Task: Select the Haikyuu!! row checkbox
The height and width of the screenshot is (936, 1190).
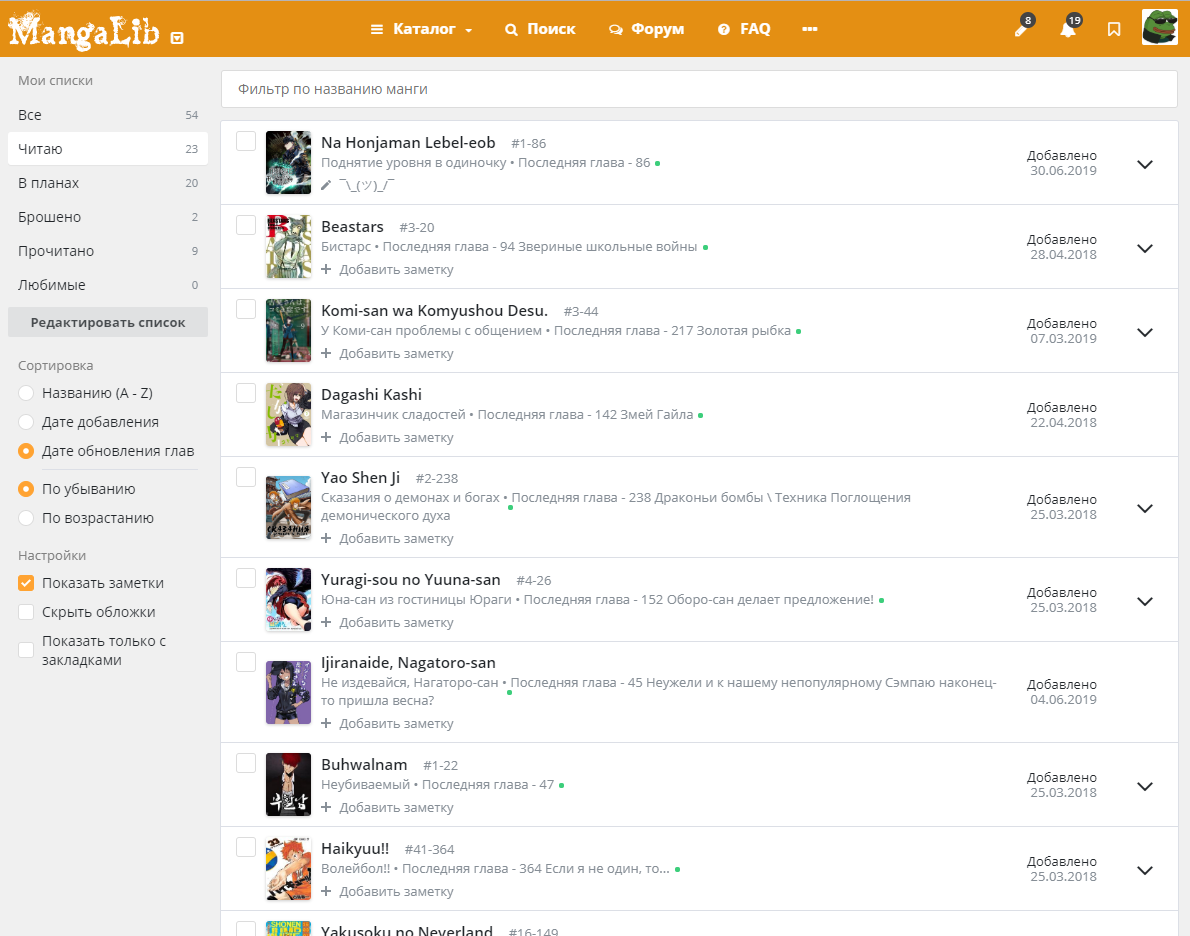Action: point(246,847)
